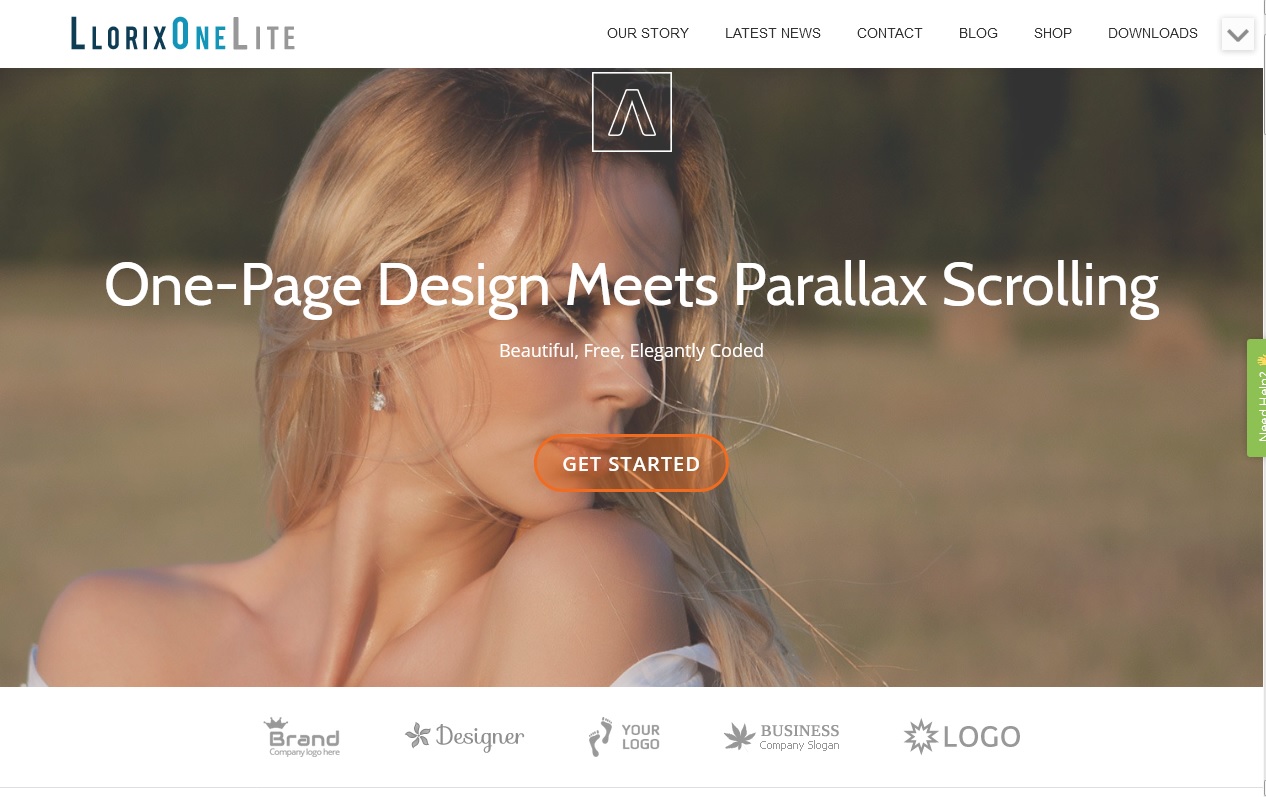Open the Shop menu item
This screenshot has height=797, width=1266.
[1053, 33]
